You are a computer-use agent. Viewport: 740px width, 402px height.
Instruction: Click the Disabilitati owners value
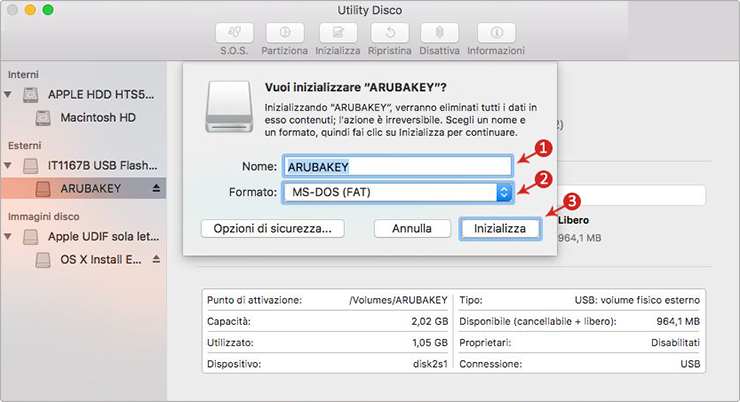[x=675, y=343]
